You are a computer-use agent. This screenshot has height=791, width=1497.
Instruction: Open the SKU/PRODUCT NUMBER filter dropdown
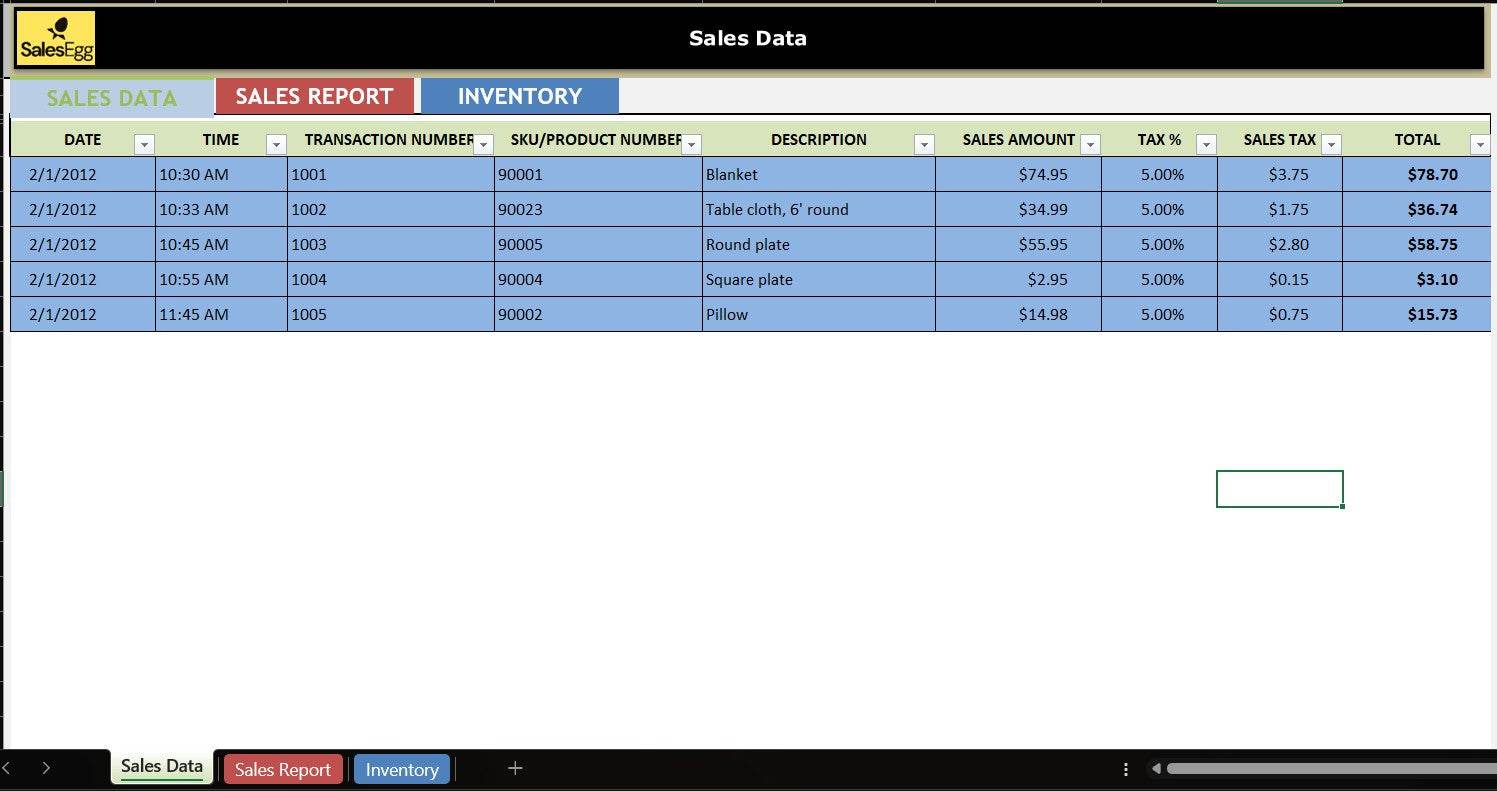(x=691, y=145)
